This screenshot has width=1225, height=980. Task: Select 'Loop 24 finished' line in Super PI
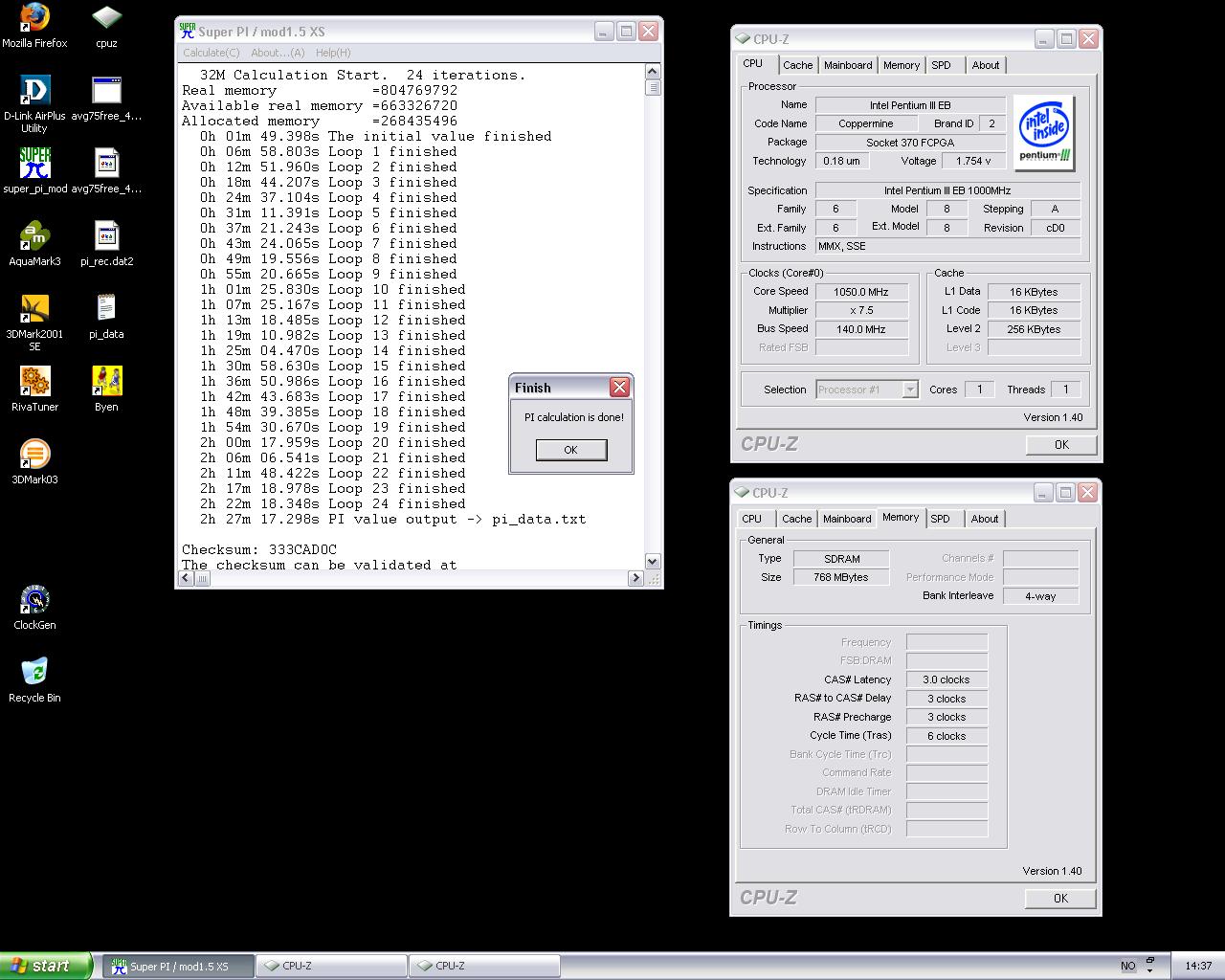tap(333, 503)
